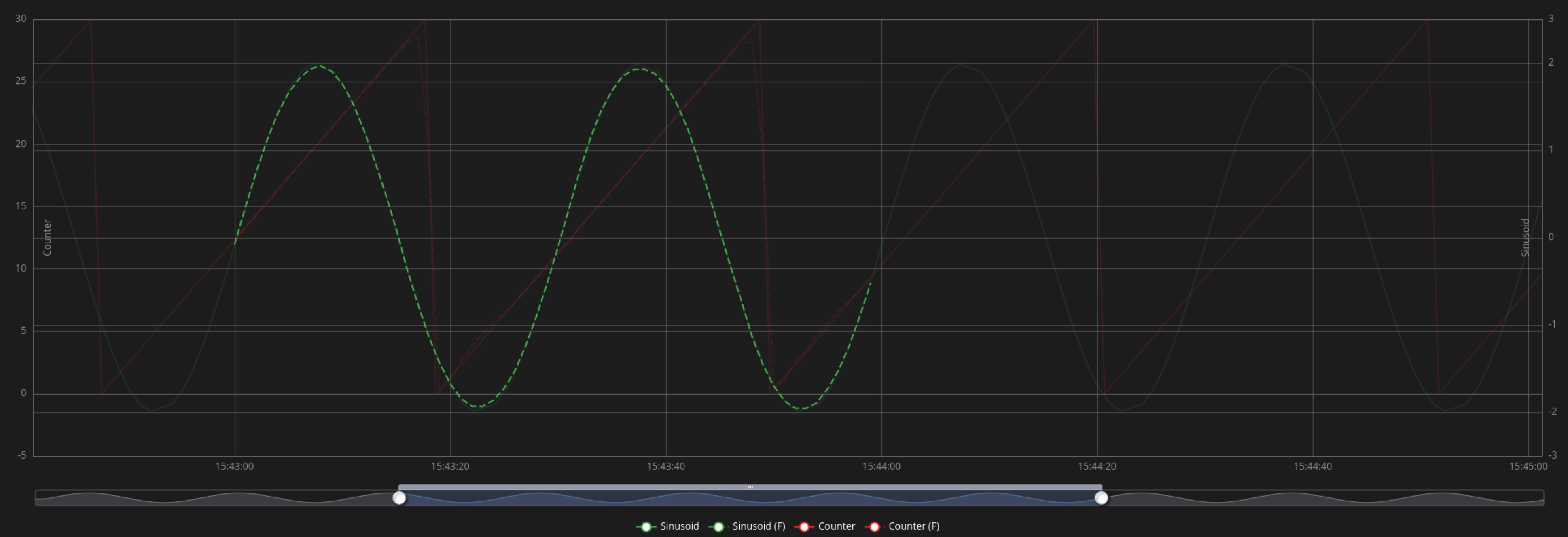The image size is (1568, 537).
Task: Toggle the Counter series in legend
Action: [x=825, y=526]
